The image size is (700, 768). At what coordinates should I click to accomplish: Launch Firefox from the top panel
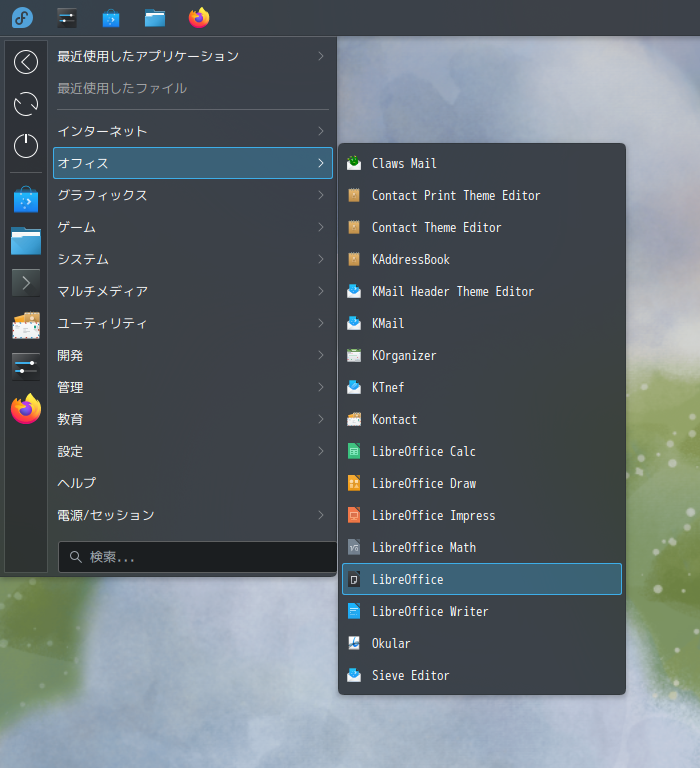tap(199, 18)
